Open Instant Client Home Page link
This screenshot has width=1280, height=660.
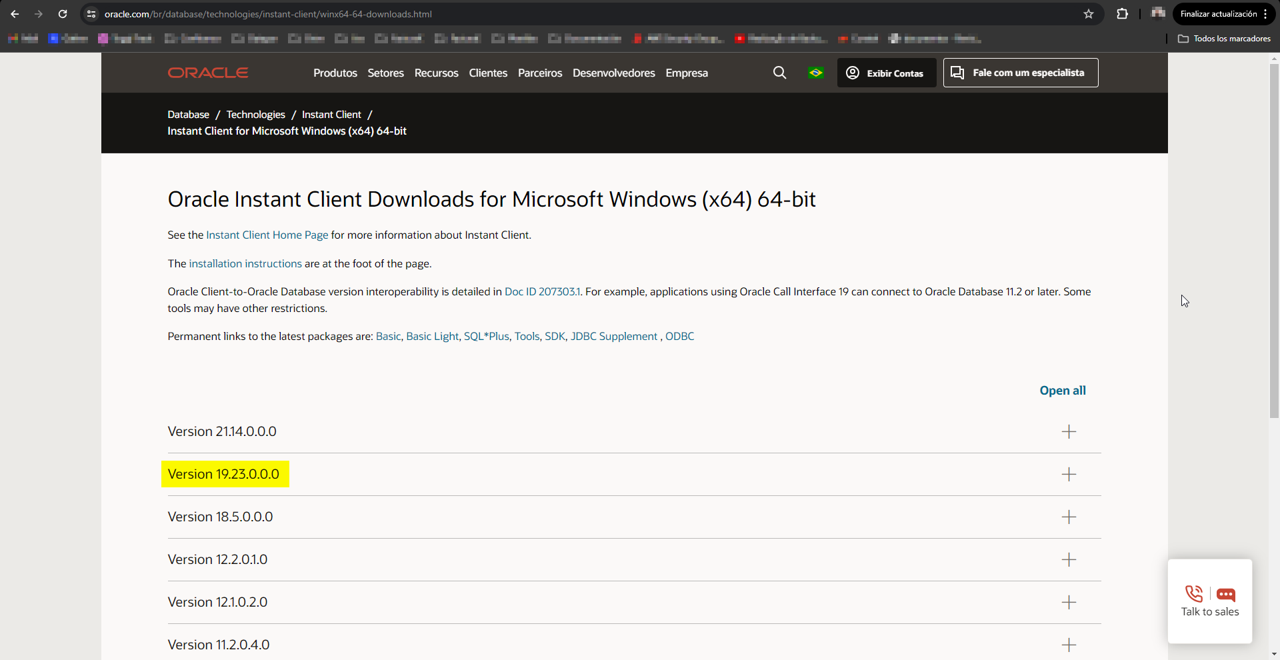[267, 235]
